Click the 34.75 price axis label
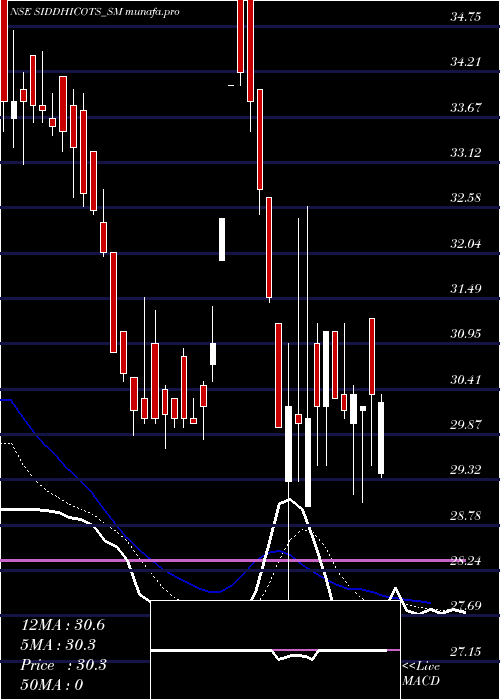The height and width of the screenshot is (700, 500). tap(466, 17)
